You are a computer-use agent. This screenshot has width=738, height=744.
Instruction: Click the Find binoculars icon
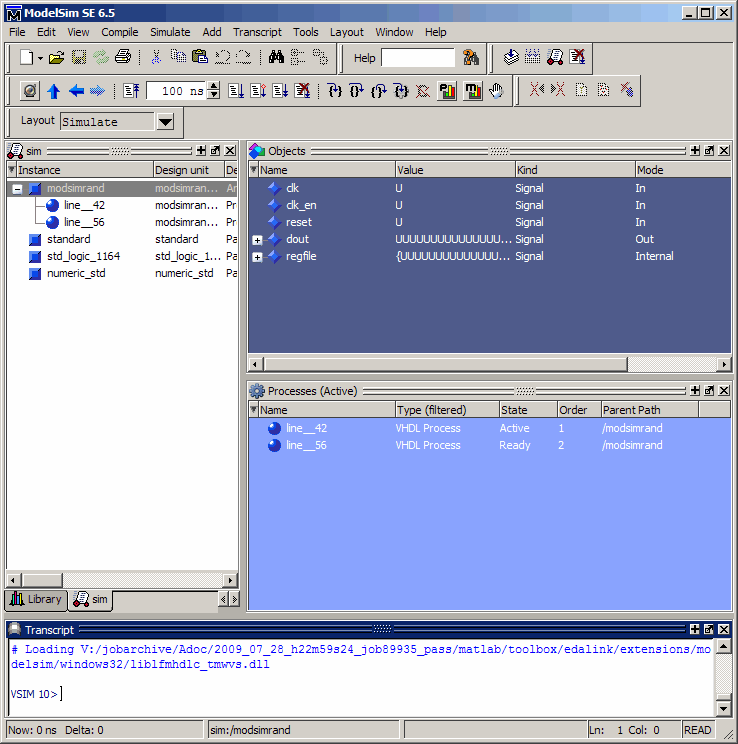coord(276,57)
